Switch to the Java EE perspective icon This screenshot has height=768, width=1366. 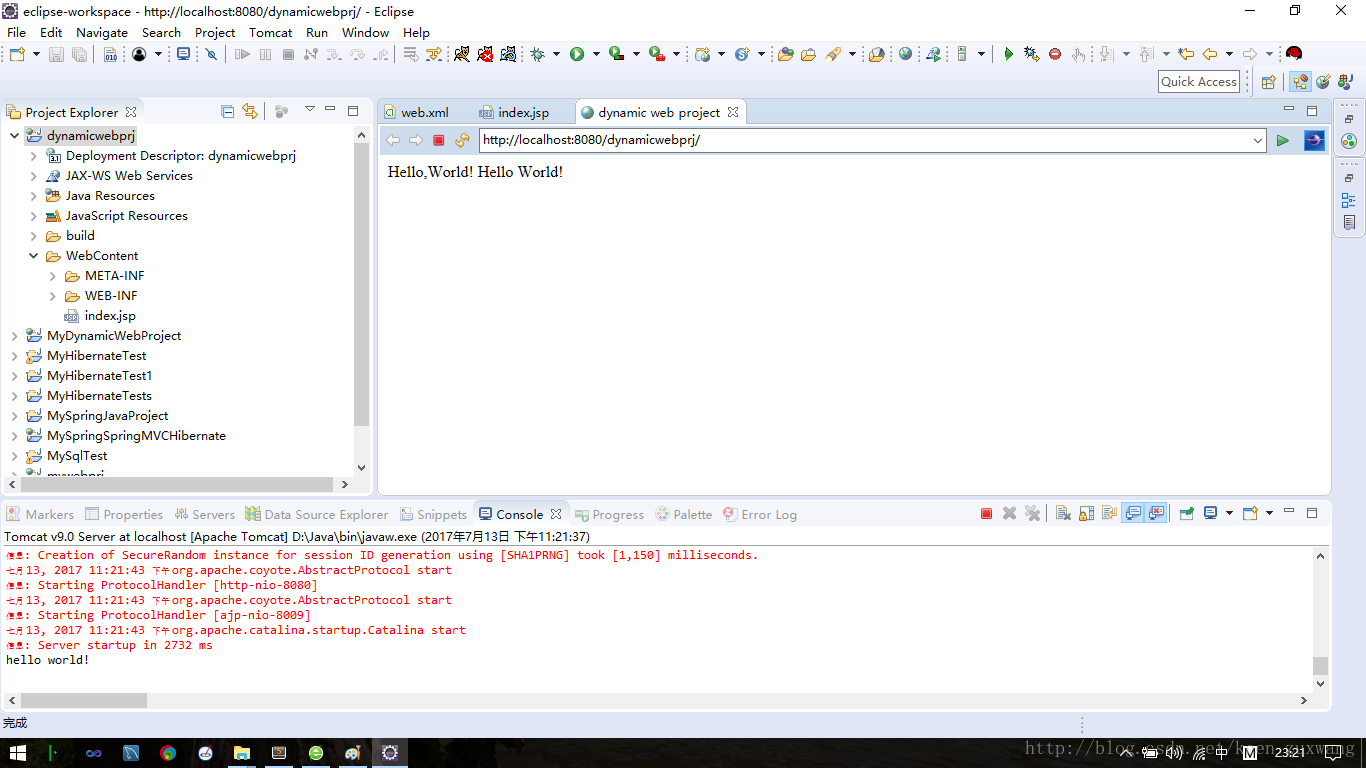1300,82
